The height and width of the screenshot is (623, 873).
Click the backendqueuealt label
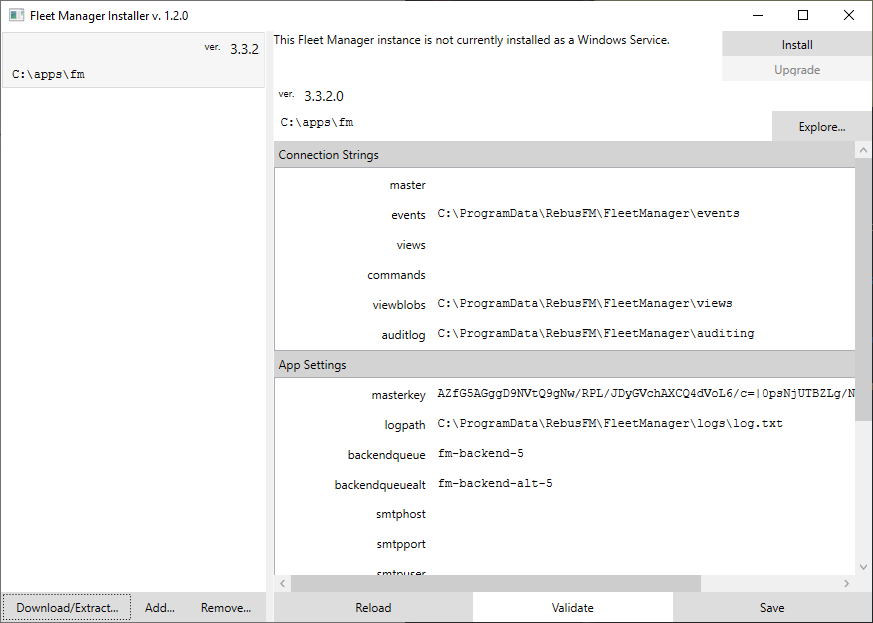[x=380, y=485]
